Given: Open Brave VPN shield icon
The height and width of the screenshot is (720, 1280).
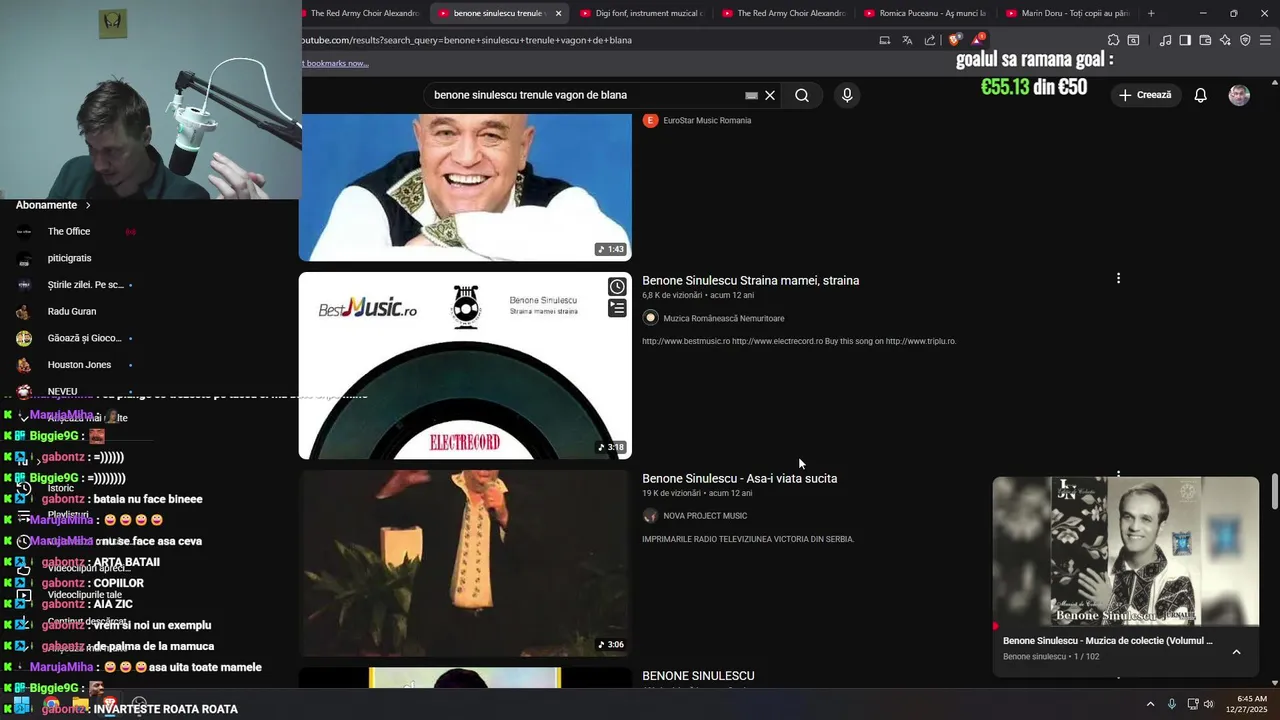Looking at the screenshot, I should click(1245, 40).
